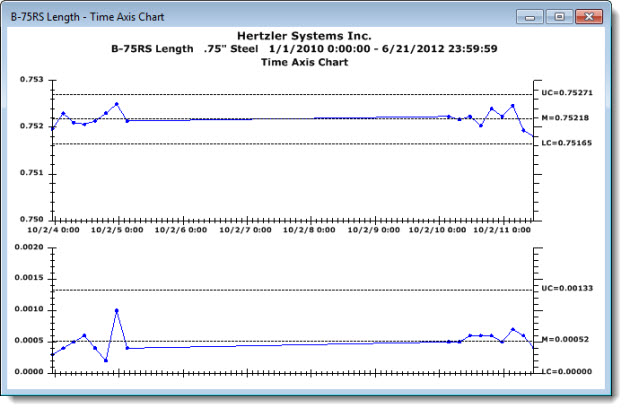Click the lowest data point in lower chart
This screenshot has height=411, width=627.
click(106, 360)
